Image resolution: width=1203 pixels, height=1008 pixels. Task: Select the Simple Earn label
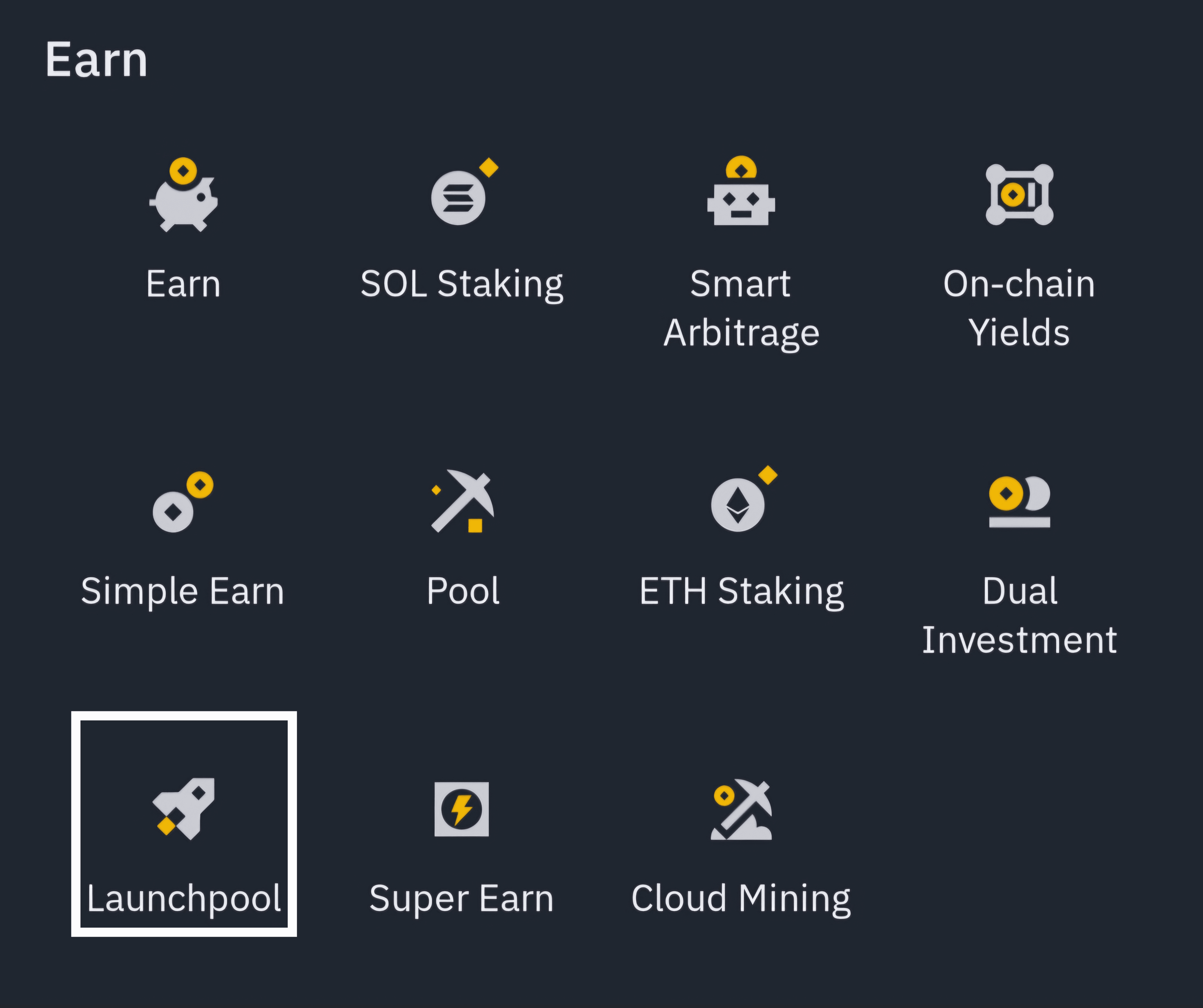[x=182, y=591]
